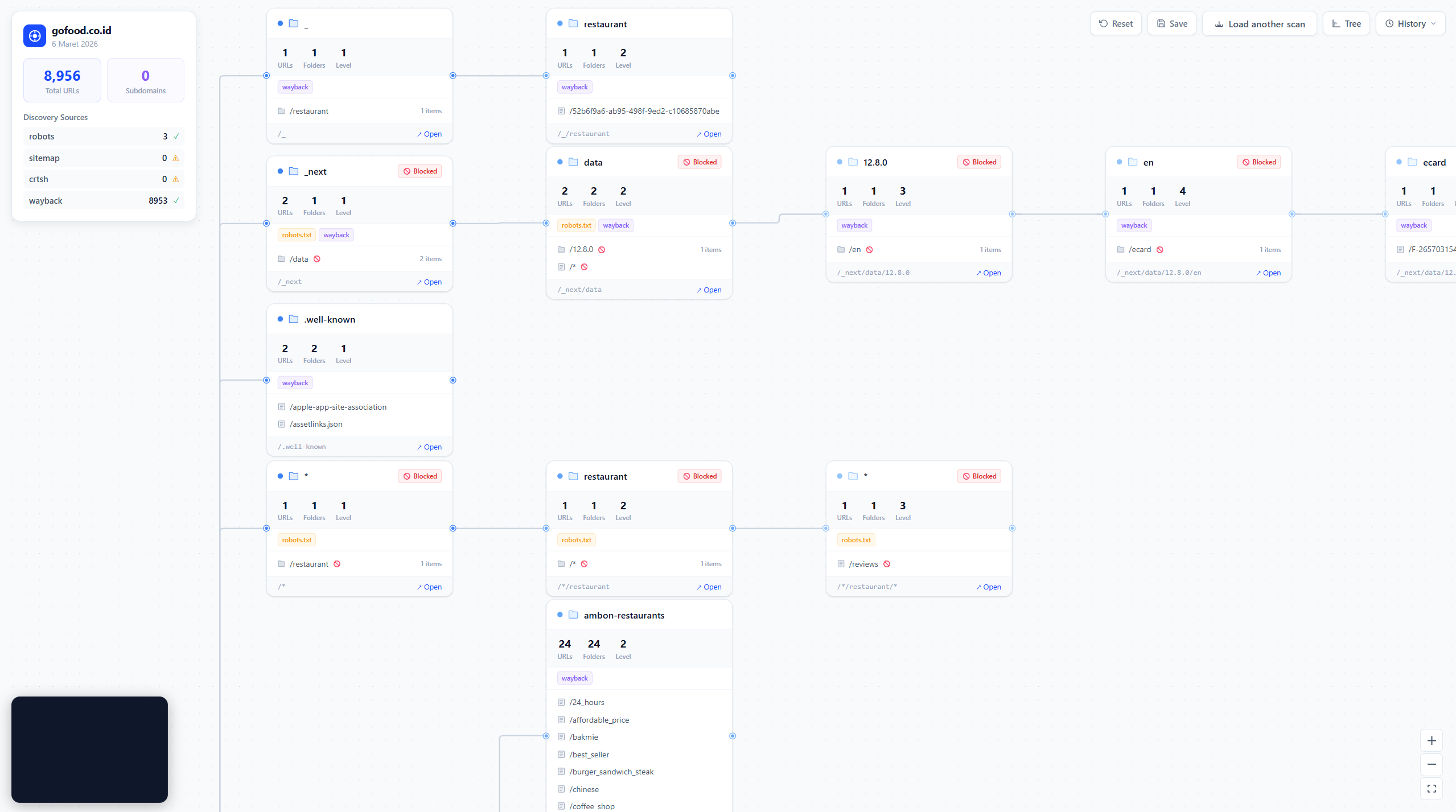Click the folder icon on the ambon-restaurants card

(573, 615)
